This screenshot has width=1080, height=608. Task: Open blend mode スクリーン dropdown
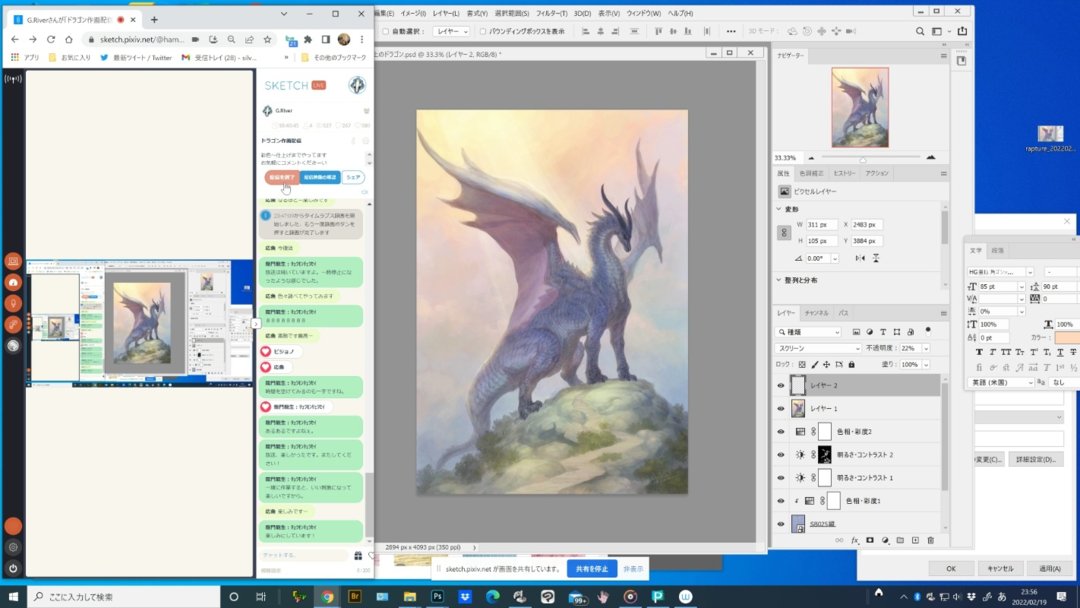coord(818,348)
